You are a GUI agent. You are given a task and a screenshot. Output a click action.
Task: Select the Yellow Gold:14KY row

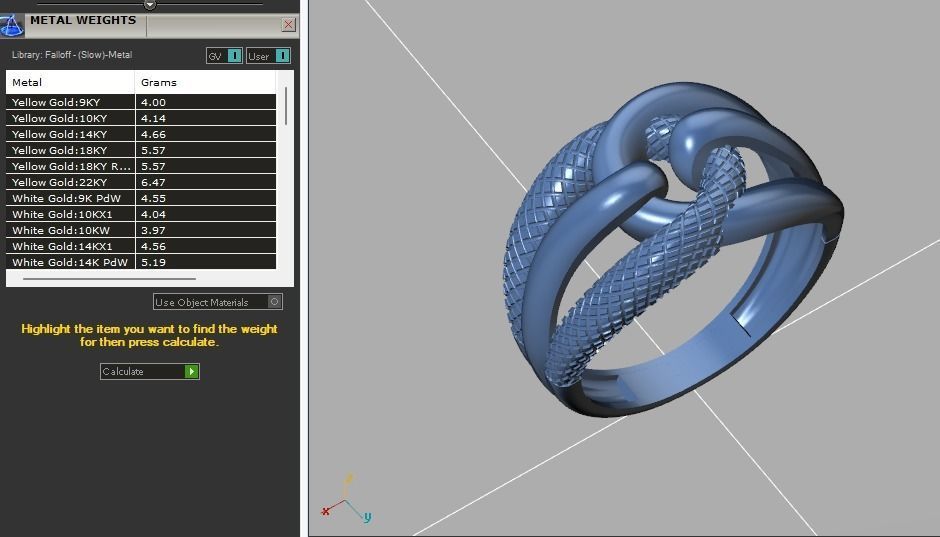point(141,134)
